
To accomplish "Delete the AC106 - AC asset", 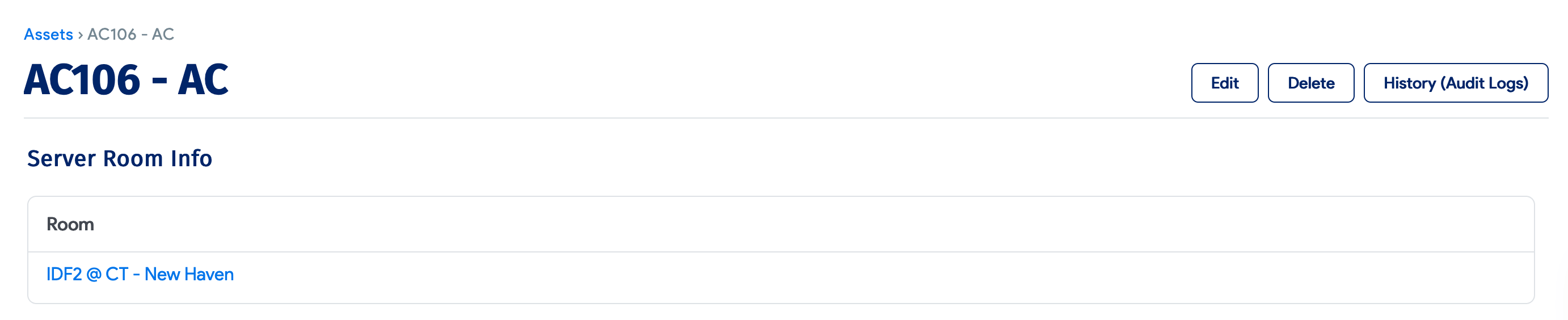I will click(x=1310, y=83).
